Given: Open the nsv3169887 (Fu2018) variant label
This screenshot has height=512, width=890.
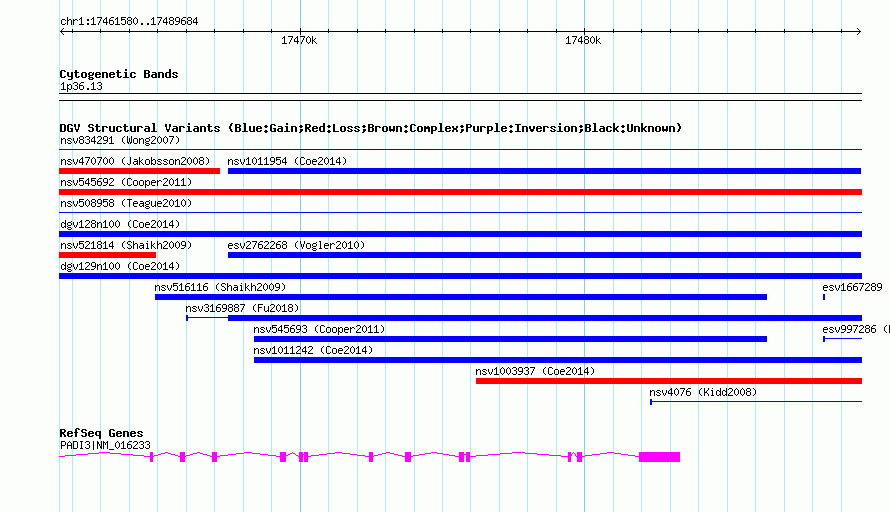Looking at the screenshot, I should 242,308.
